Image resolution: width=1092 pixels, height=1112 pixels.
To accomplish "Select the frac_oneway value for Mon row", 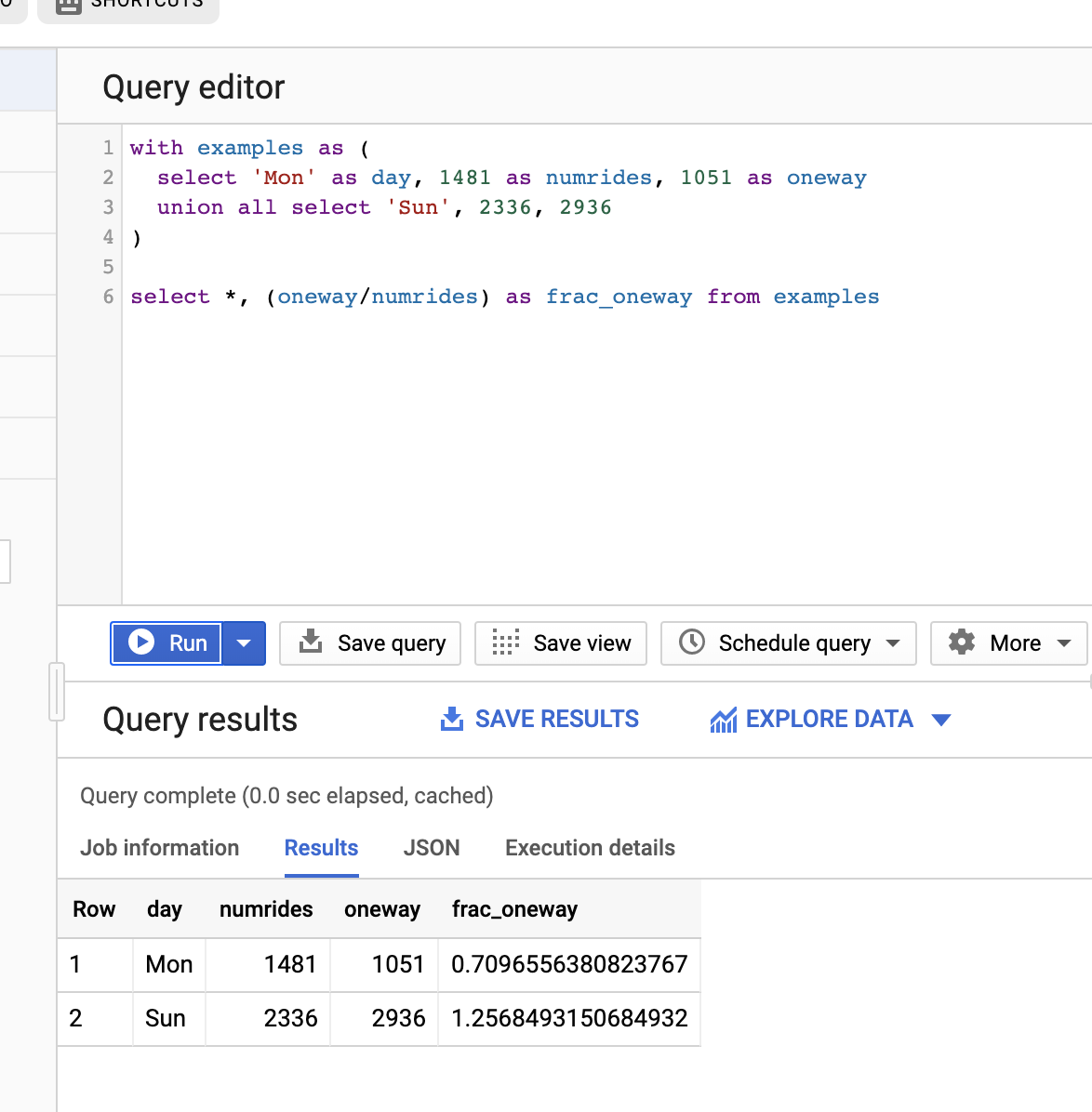I will click(x=568, y=964).
